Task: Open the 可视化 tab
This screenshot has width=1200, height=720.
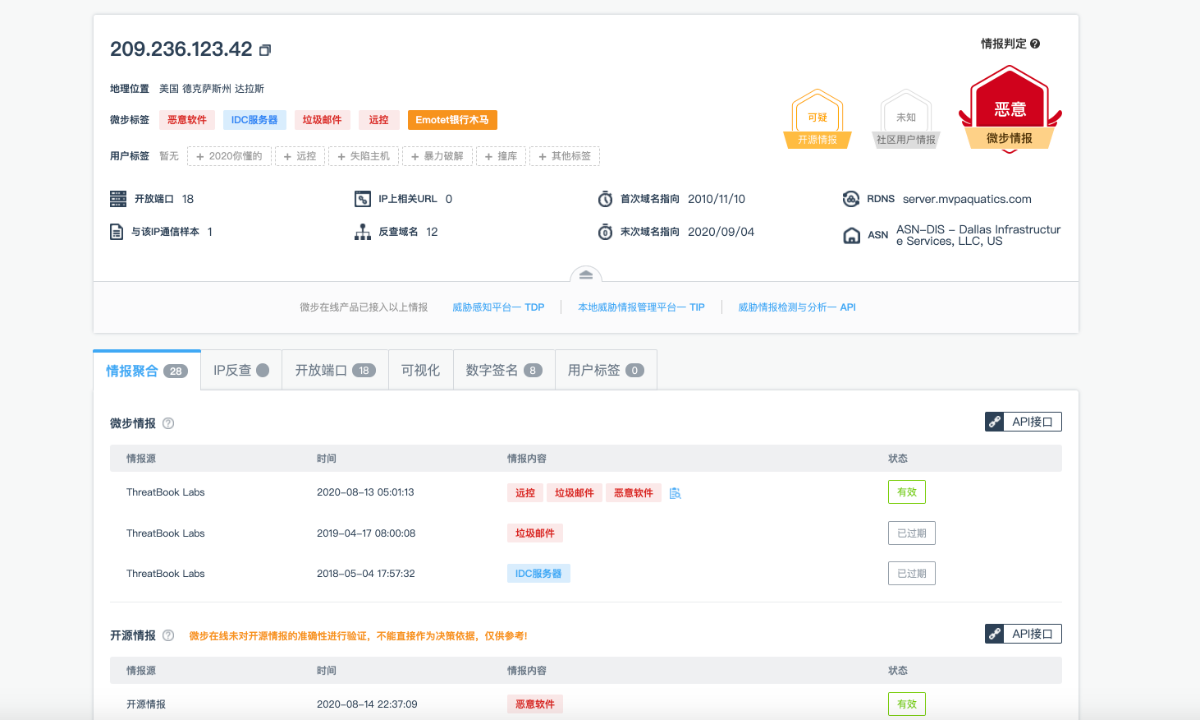Action: point(421,370)
